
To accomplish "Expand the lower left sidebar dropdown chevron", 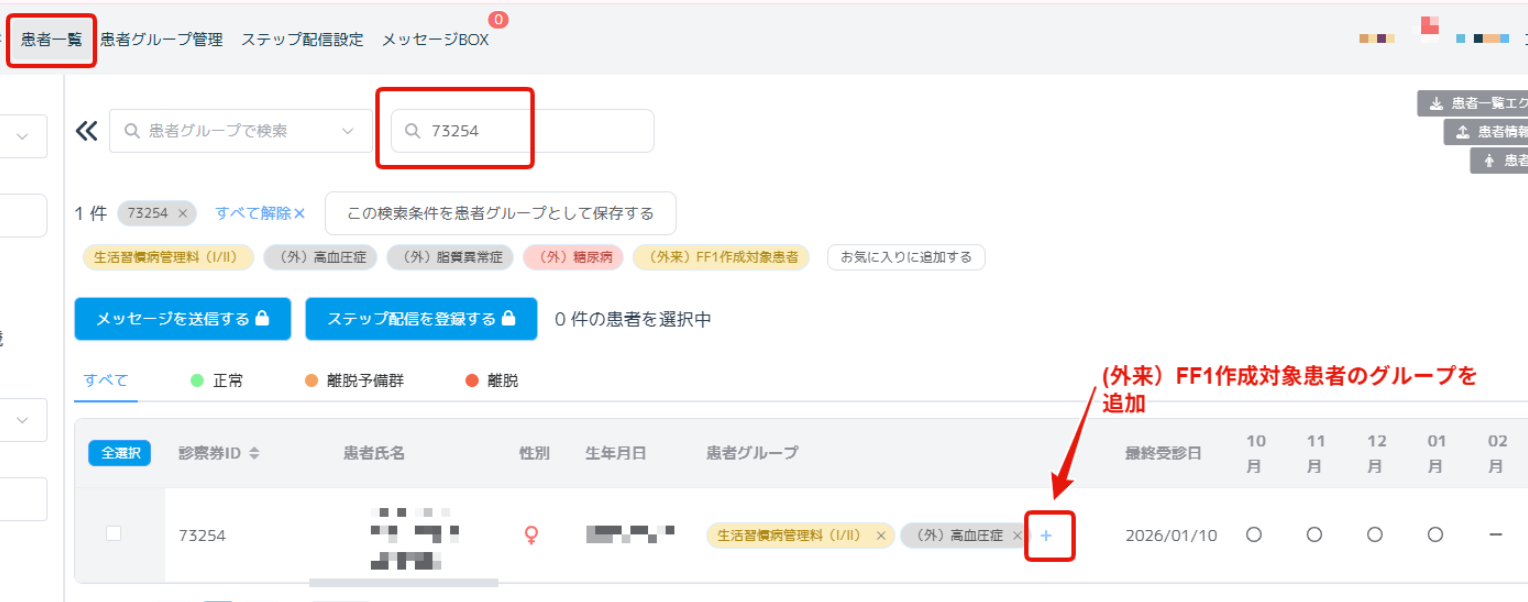I will pyautogui.click(x=22, y=421).
